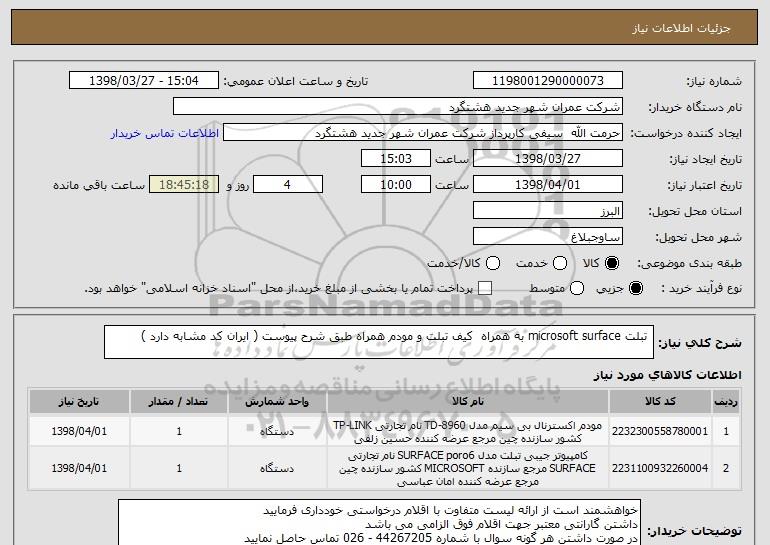Toggle the اسناد خزانه اسلامی payment checkbox

pyautogui.click(x=485, y=288)
